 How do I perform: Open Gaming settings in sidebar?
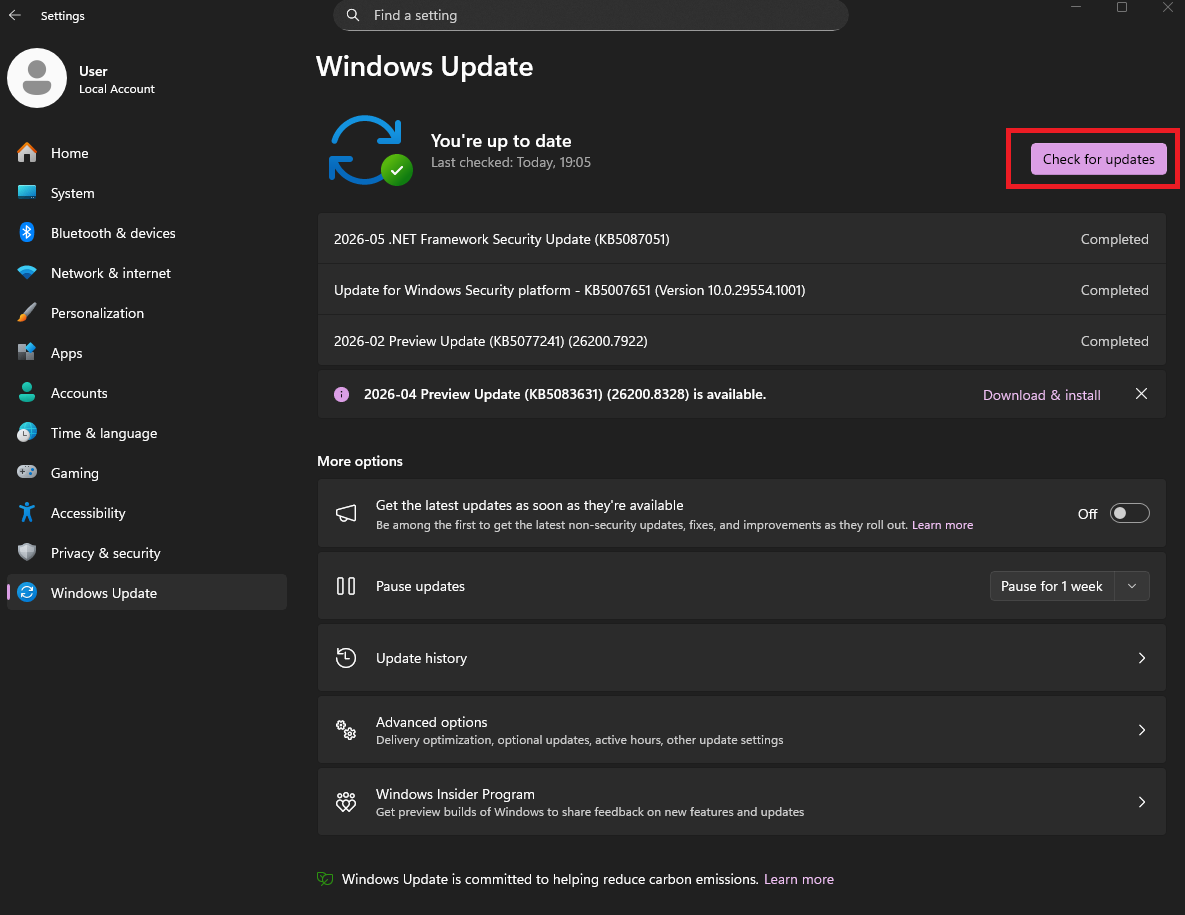[147, 472]
